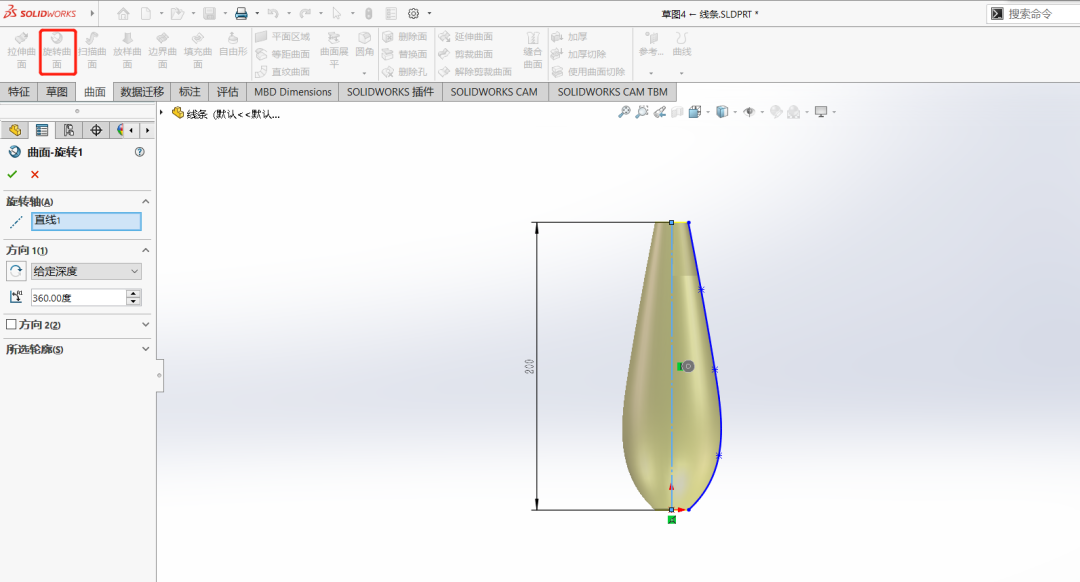Click the Zoom to Fit magnifier icon

(x=624, y=112)
